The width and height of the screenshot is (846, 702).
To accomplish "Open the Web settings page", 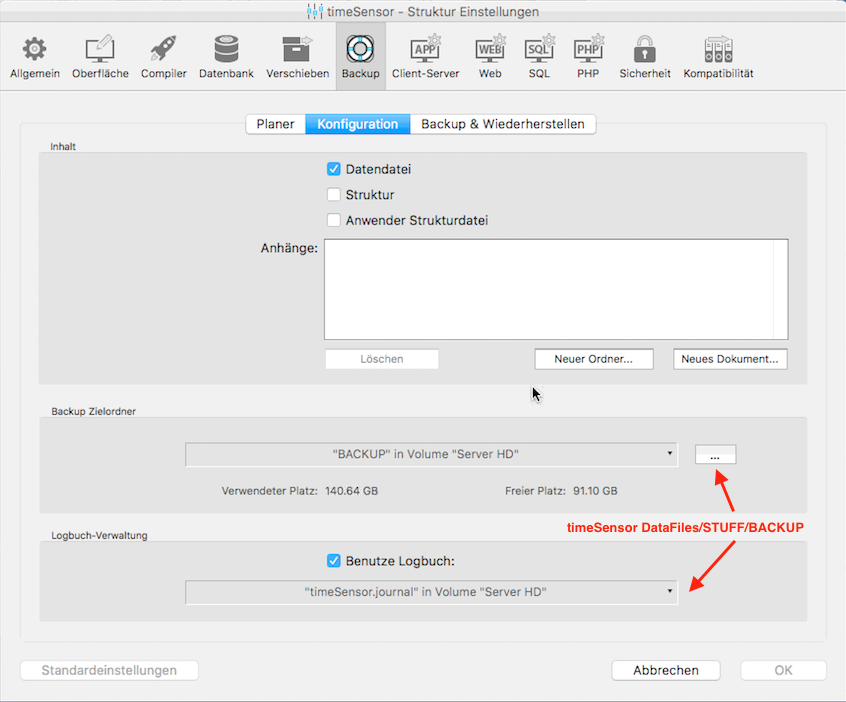I will point(490,57).
